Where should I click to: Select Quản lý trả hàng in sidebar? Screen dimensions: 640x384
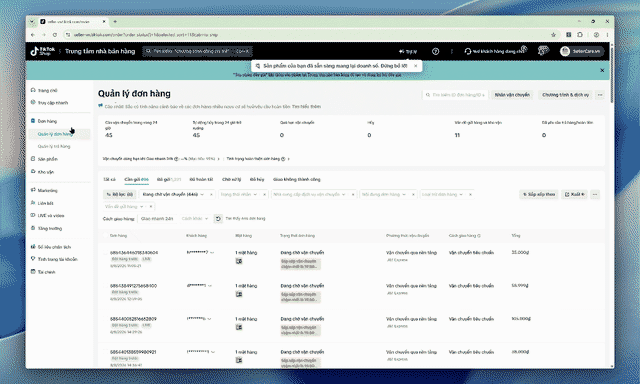point(54,146)
